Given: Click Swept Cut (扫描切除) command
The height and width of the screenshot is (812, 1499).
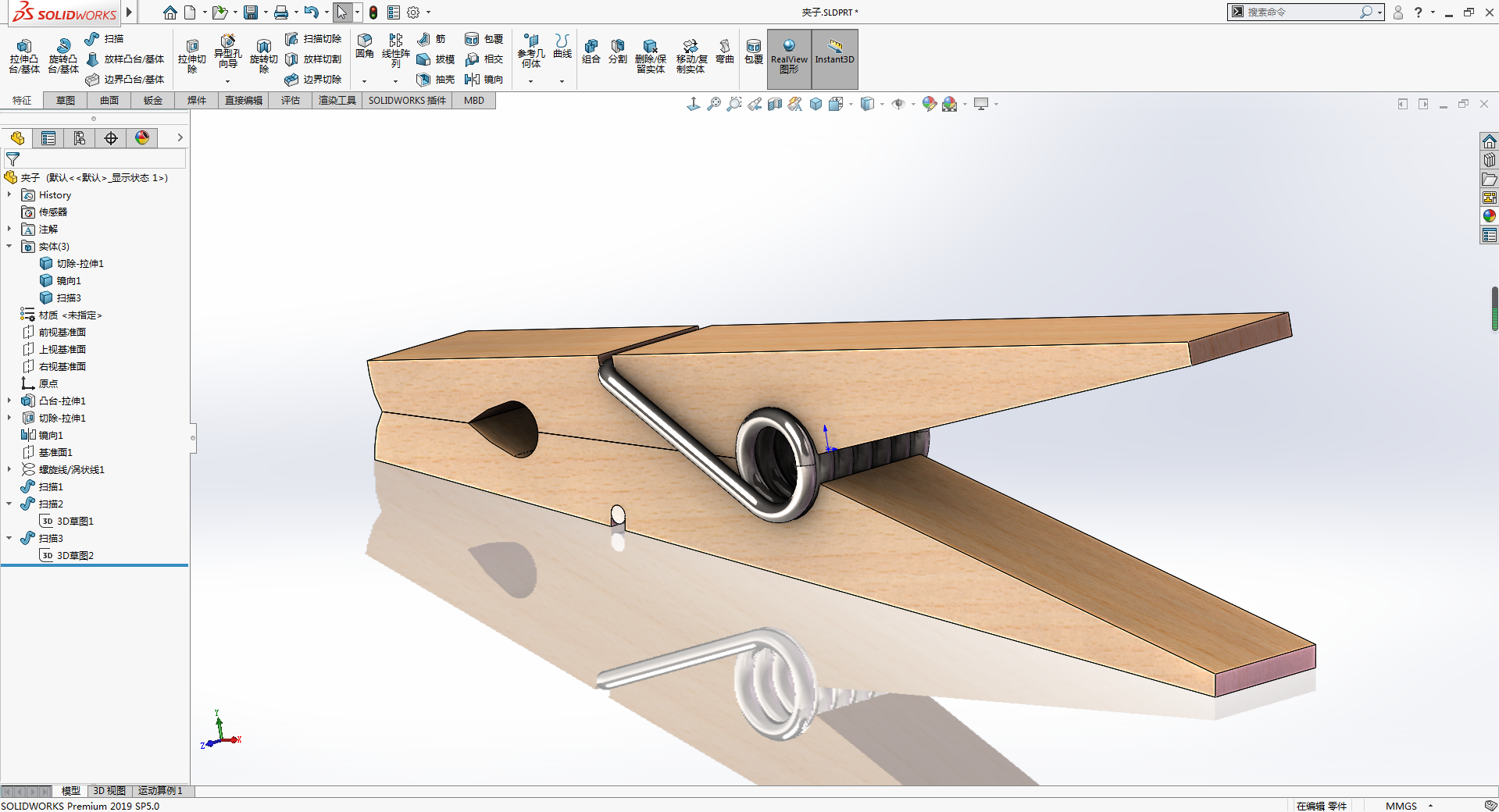Looking at the screenshot, I should point(313,38).
